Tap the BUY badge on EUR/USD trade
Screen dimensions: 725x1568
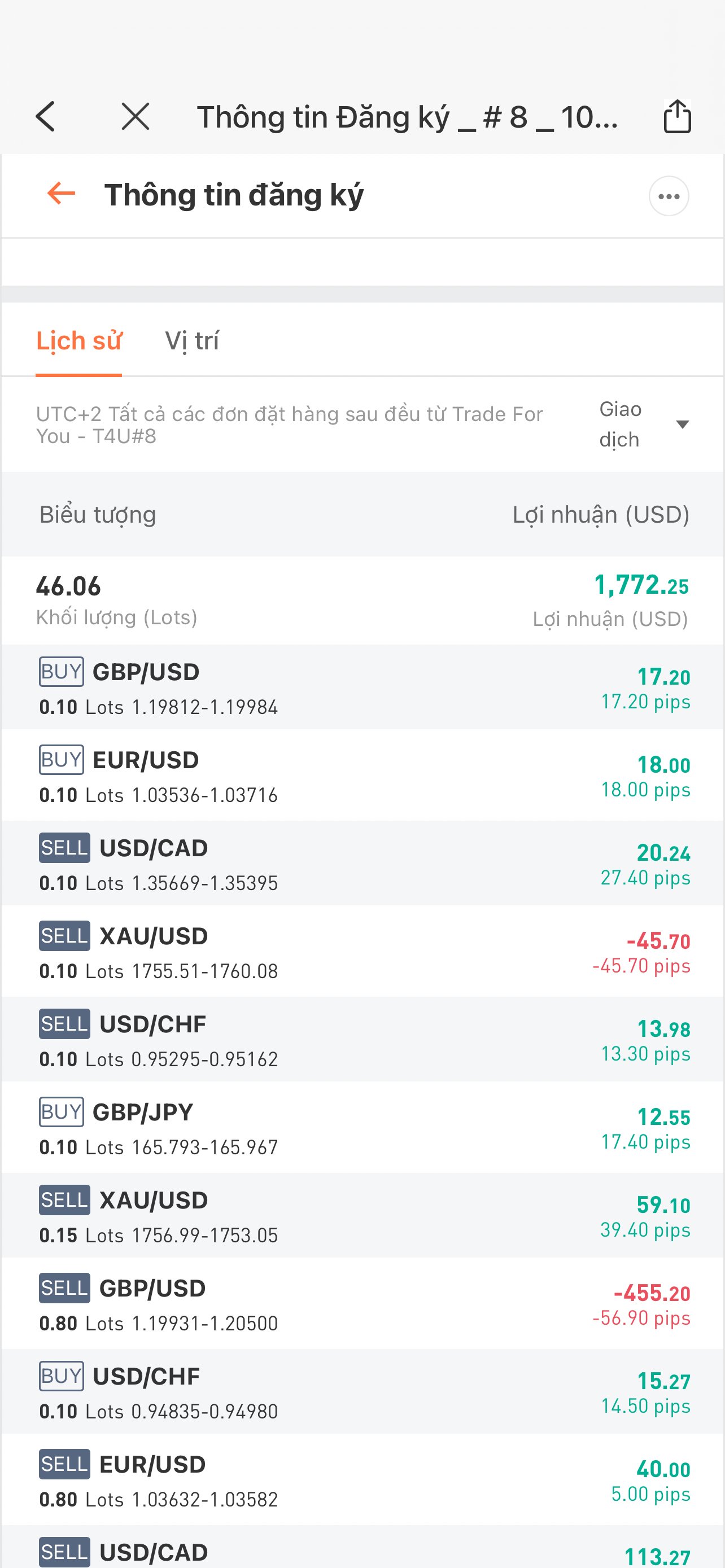(61, 760)
